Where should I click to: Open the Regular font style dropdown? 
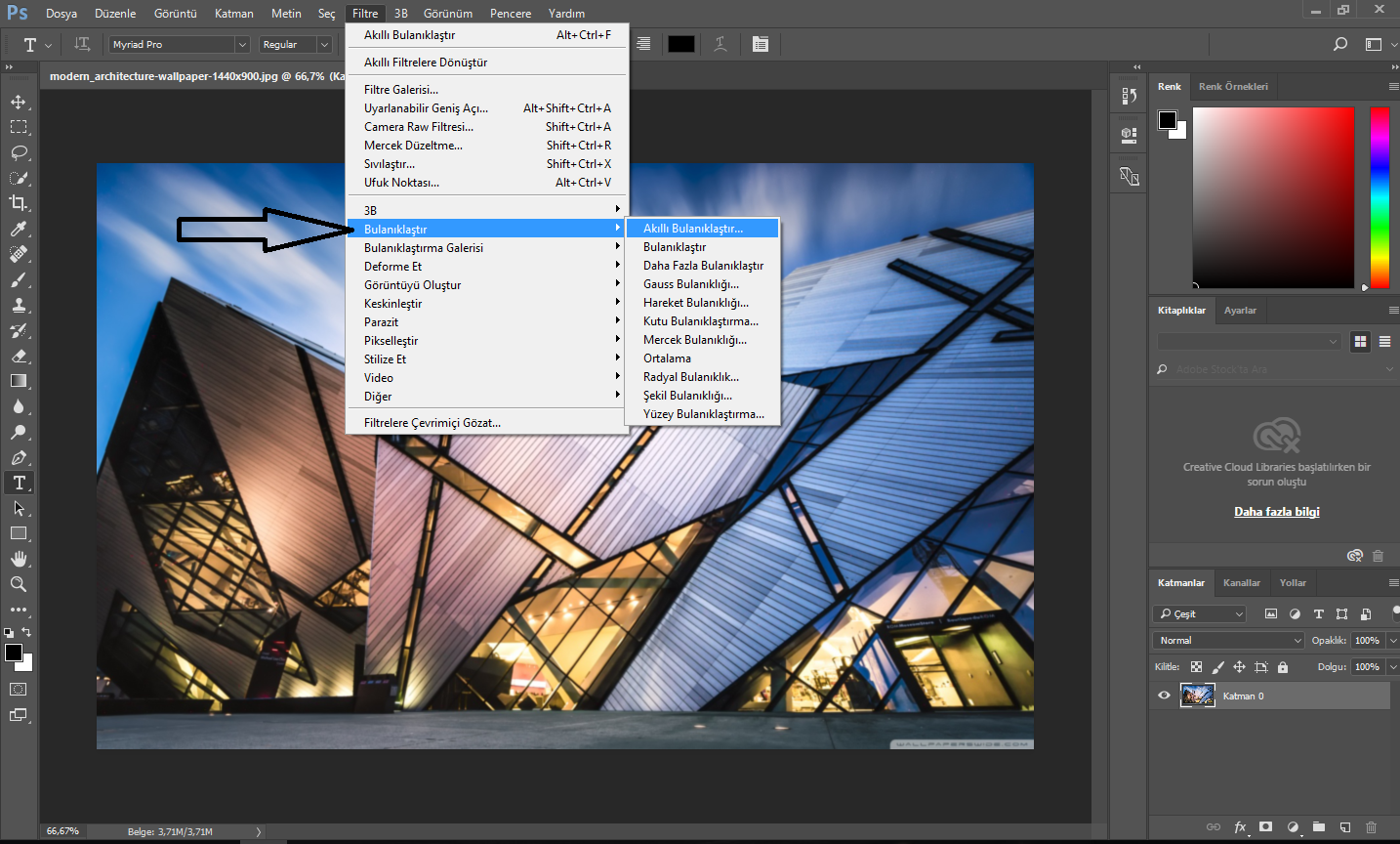coord(296,44)
